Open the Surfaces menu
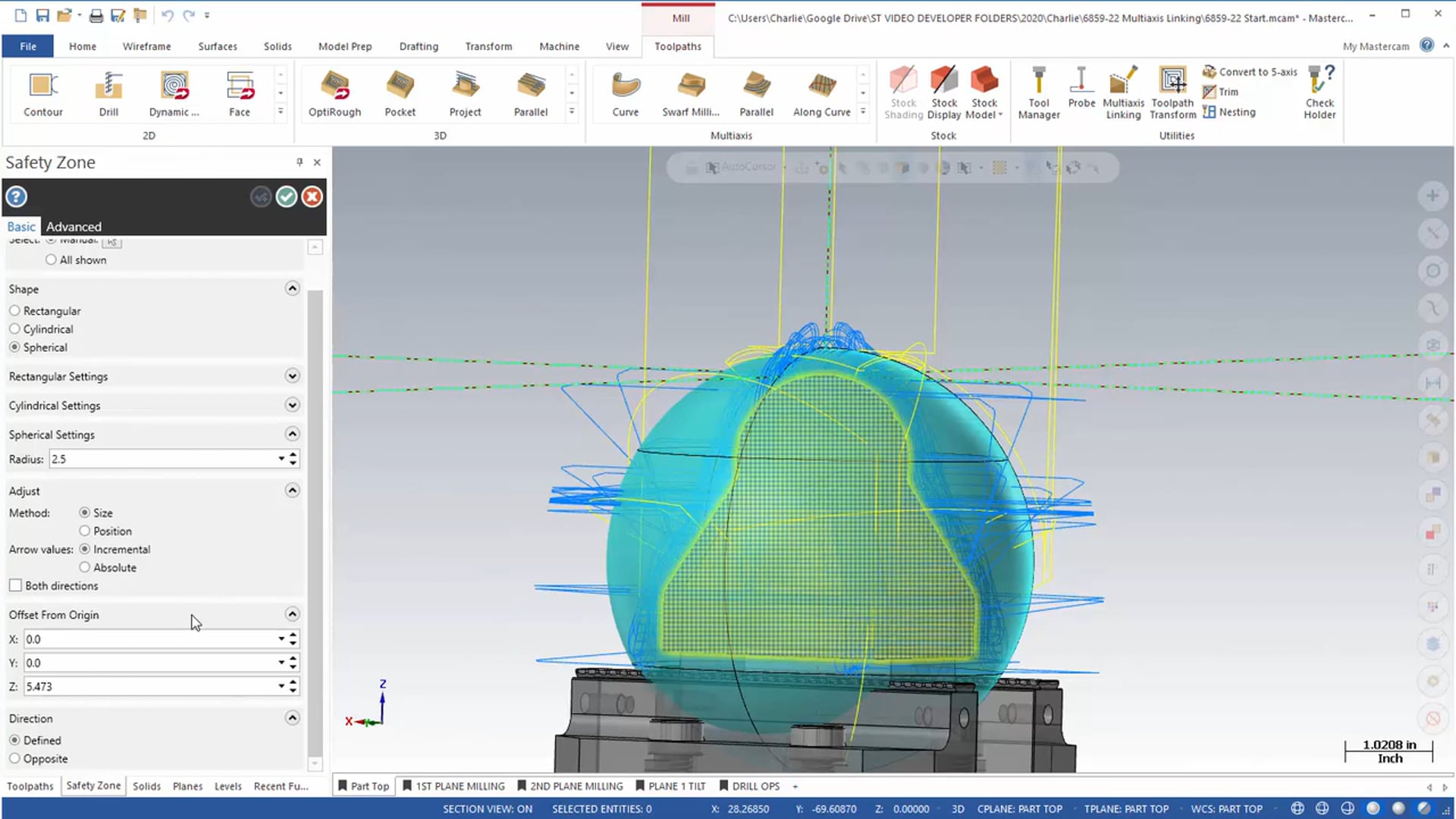This screenshot has width=1456, height=819. [217, 46]
